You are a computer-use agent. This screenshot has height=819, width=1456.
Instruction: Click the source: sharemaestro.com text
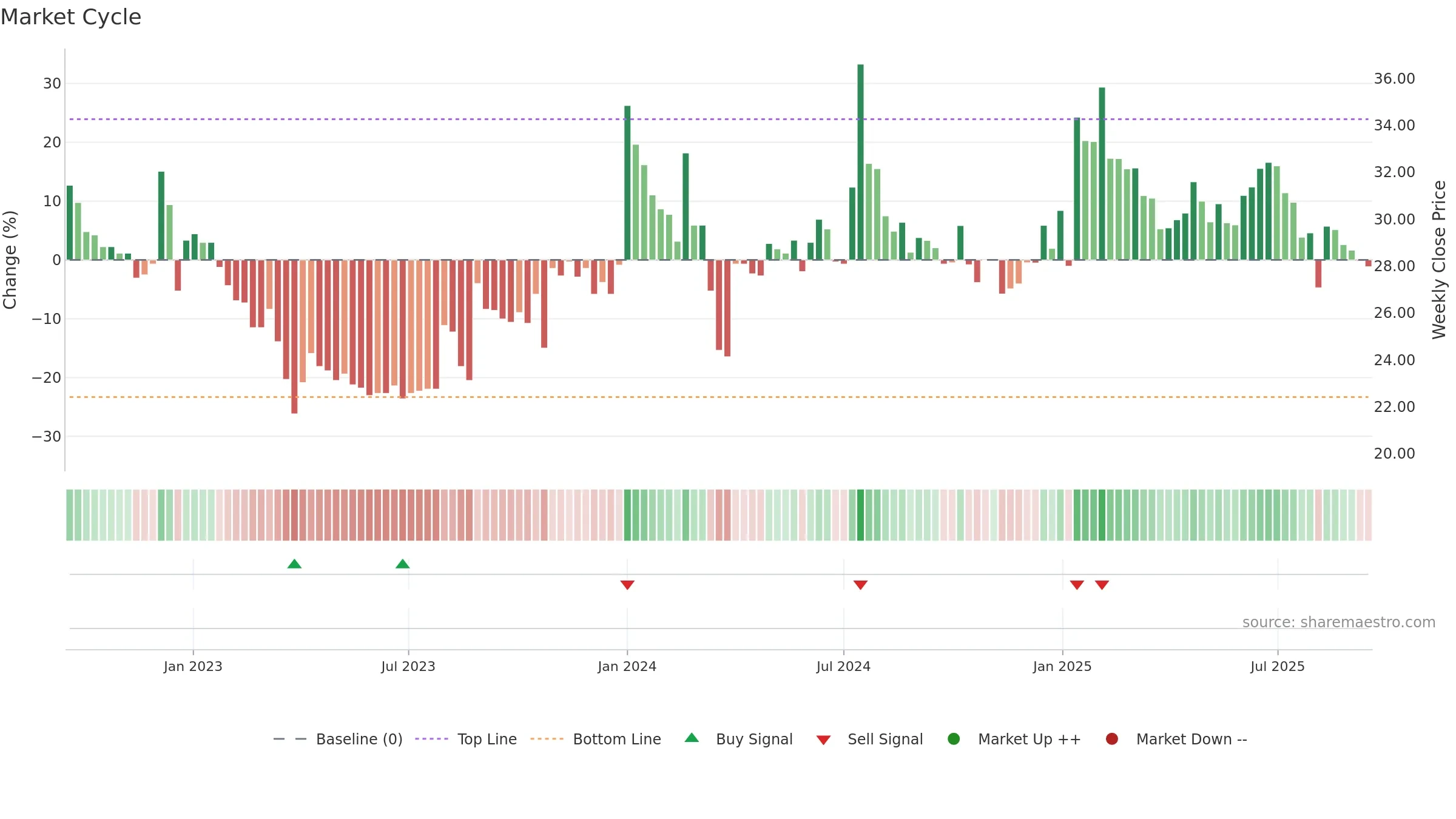tap(1339, 622)
